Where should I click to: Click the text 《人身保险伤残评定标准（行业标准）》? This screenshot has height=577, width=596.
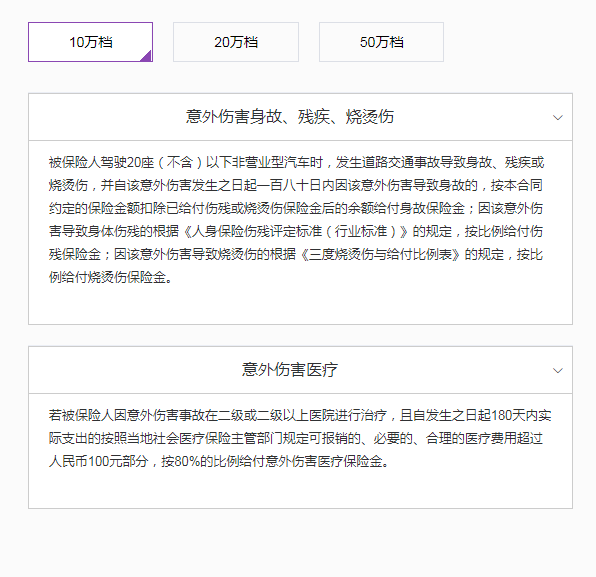(x=295, y=231)
